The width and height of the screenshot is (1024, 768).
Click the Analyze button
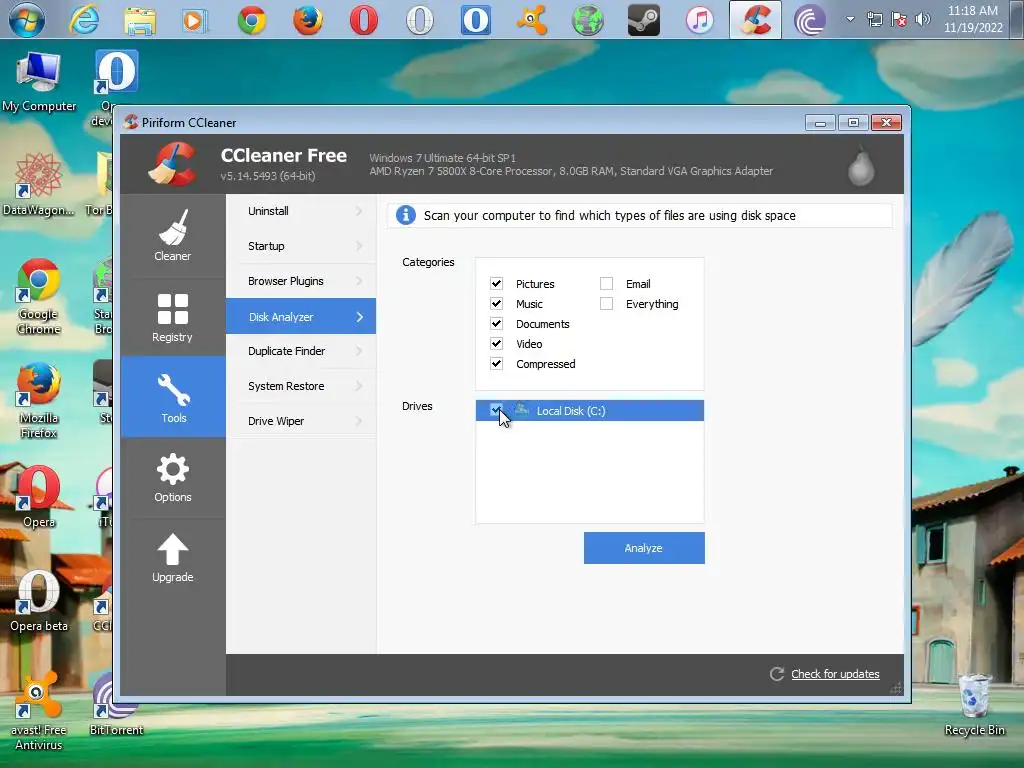(x=644, y=548)
